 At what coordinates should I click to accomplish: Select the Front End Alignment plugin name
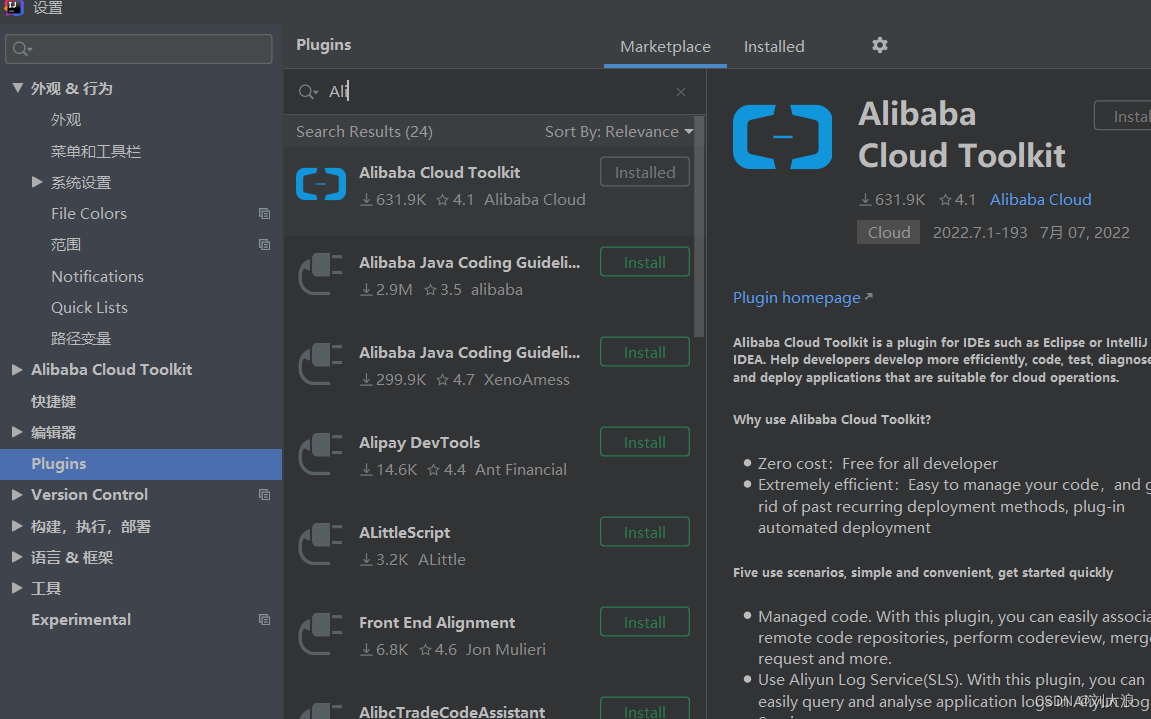[x=437, y=623]
